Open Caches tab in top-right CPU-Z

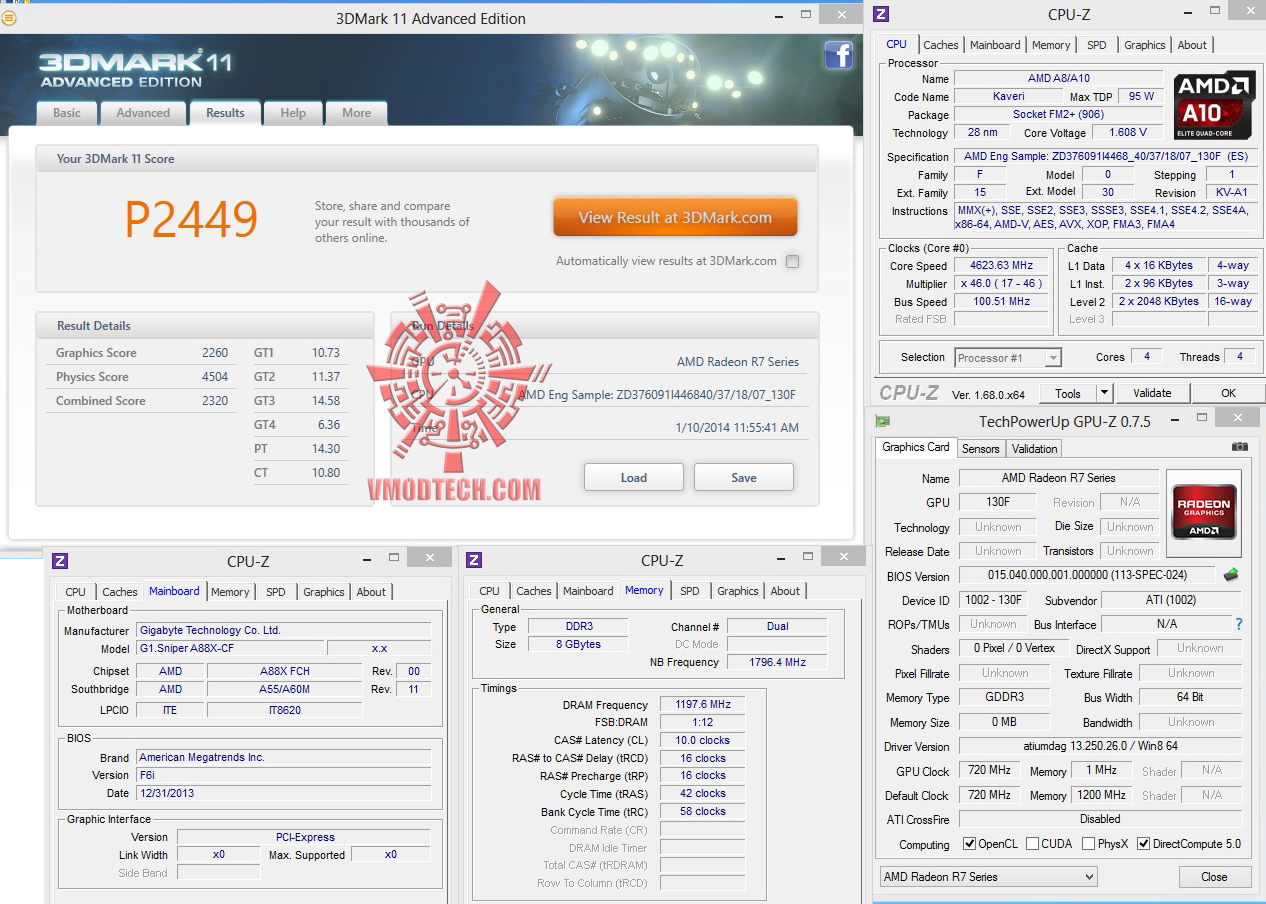(x=940, y=45)
